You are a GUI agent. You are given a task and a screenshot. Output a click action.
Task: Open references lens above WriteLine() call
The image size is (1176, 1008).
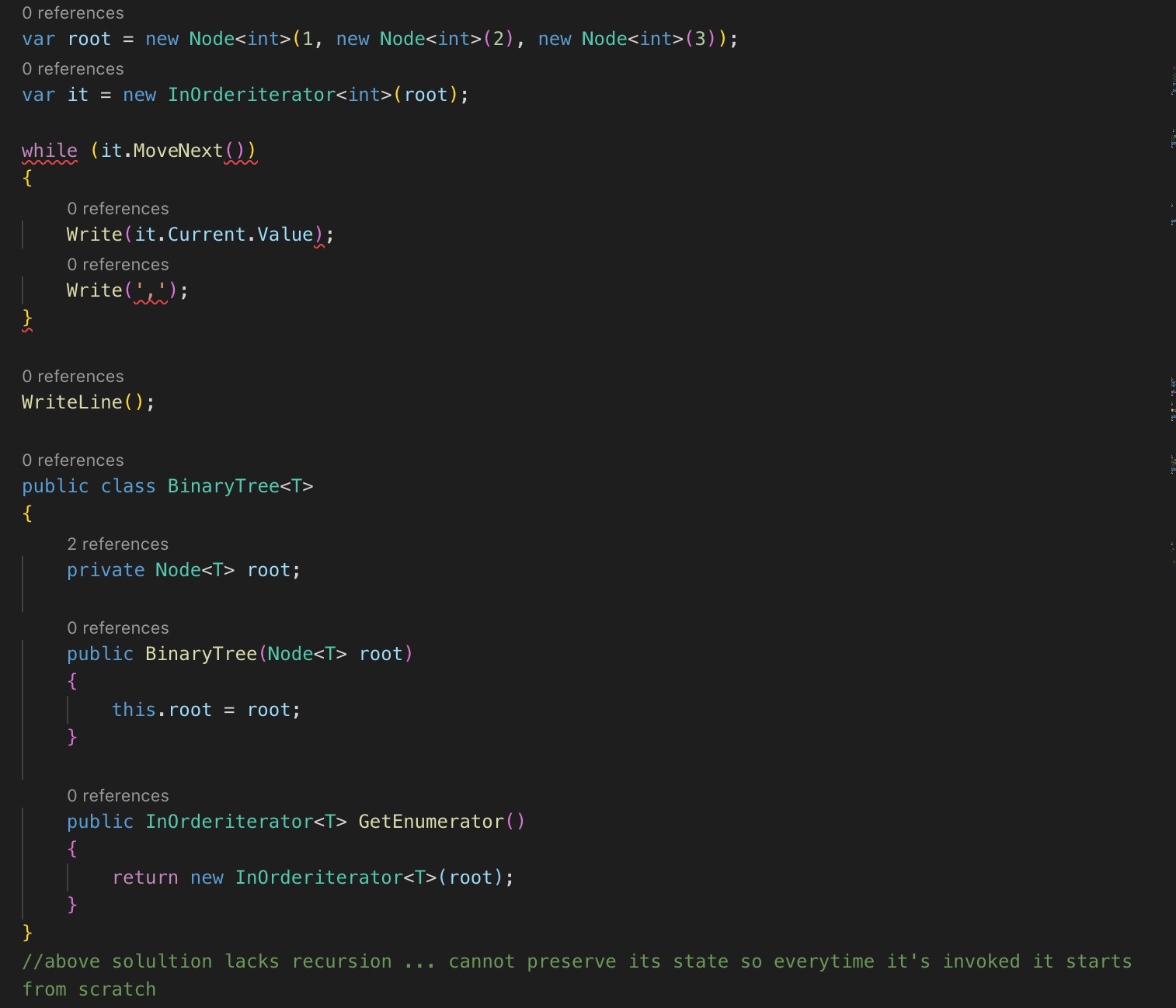click(73, 377)
